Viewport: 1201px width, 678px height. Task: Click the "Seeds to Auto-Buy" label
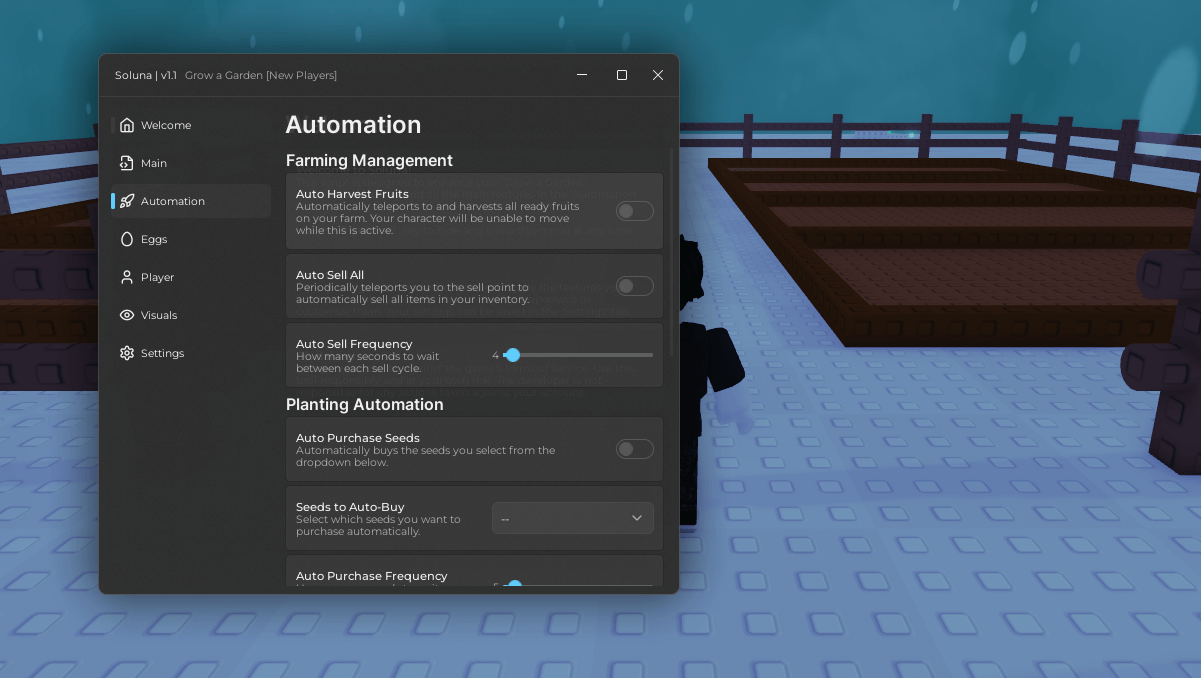(350, 507)
